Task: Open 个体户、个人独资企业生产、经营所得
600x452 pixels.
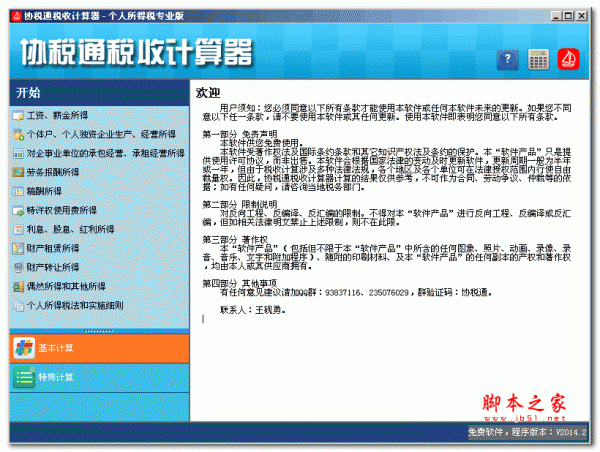Action: click(101, 134)
